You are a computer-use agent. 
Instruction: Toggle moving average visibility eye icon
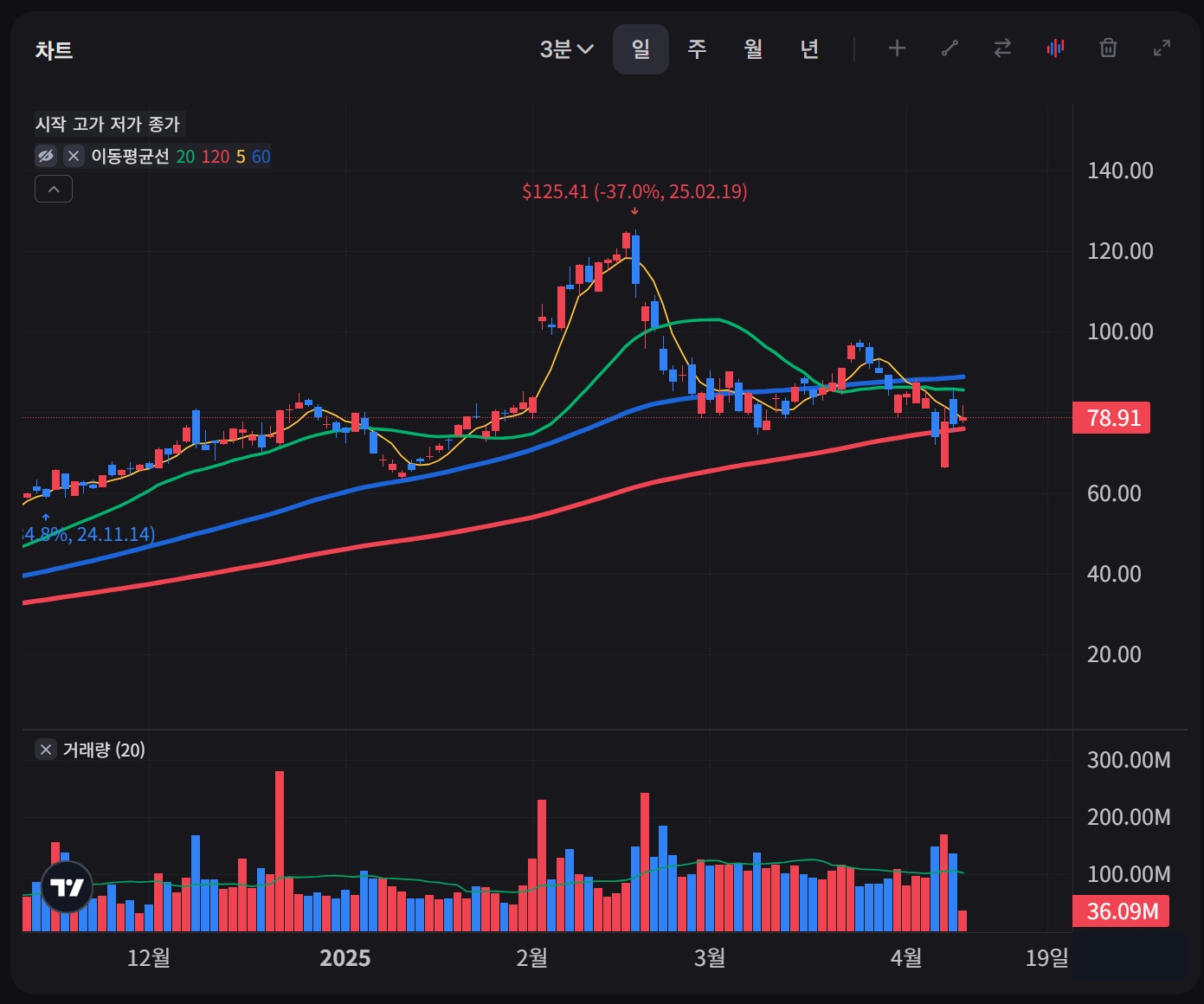pyautogui.click(x=46, y=156)
